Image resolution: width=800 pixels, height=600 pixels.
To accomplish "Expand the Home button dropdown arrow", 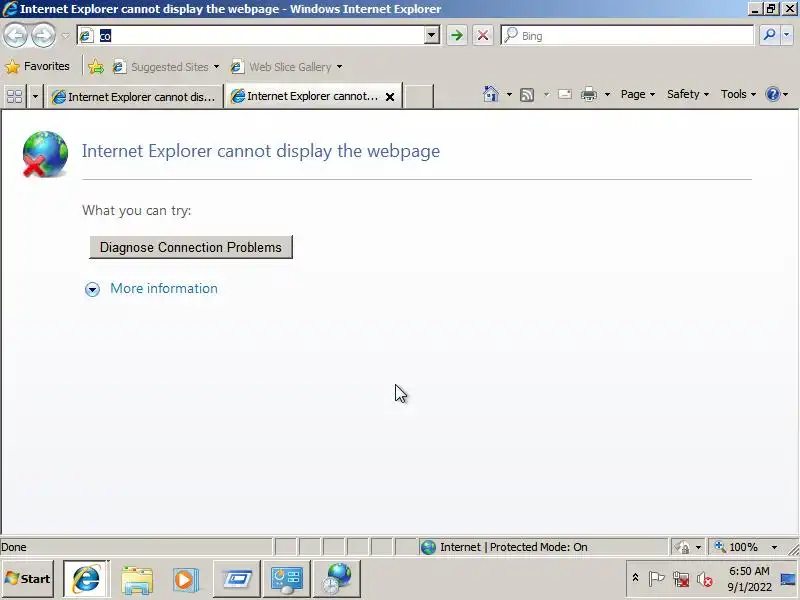I will pos(509,94).
